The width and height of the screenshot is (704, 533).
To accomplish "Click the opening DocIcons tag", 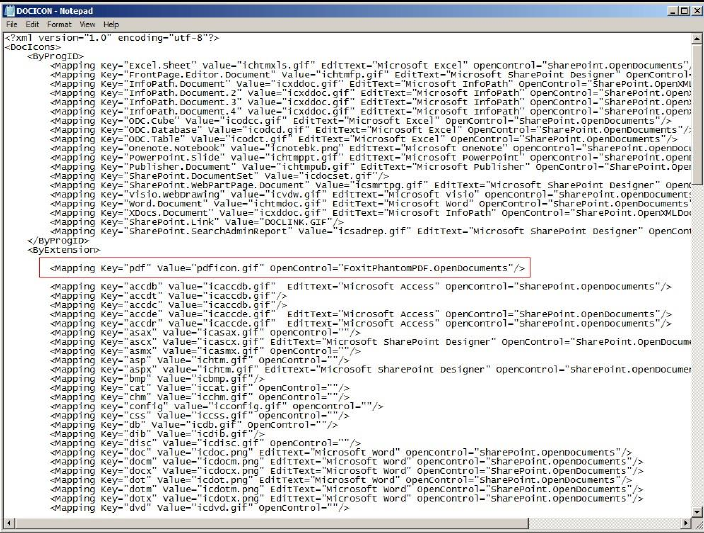I will [33, 47].
